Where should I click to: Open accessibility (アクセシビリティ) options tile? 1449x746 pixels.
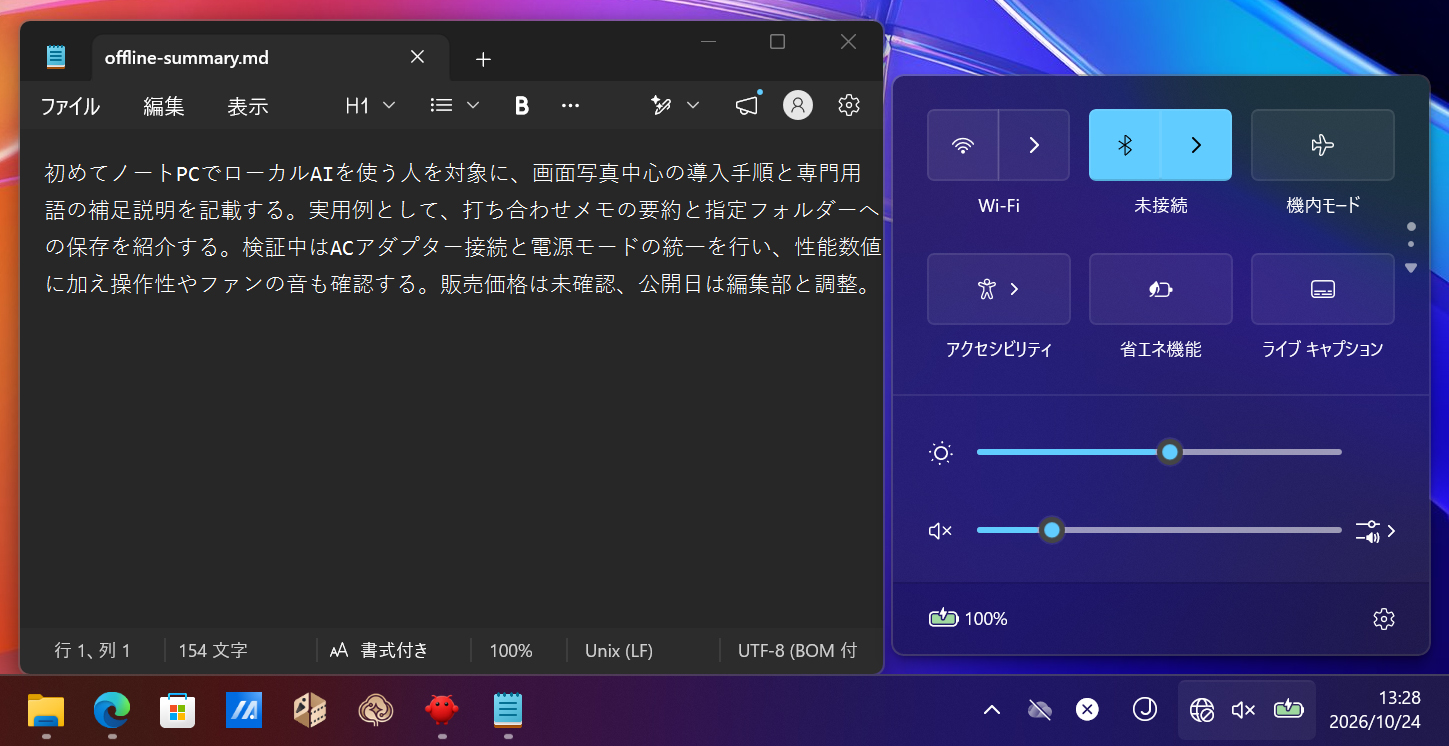pyautogui.click(x=999, y=289)
